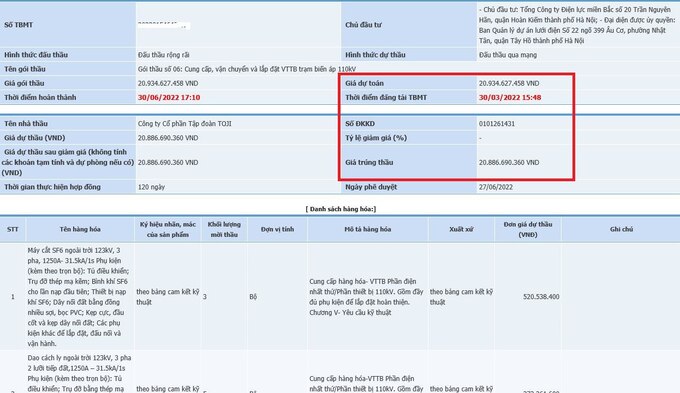
Task: Click 'Ký hiệu nhãn, mác của sản phẩm' header
Action: (x=168, y=229)
